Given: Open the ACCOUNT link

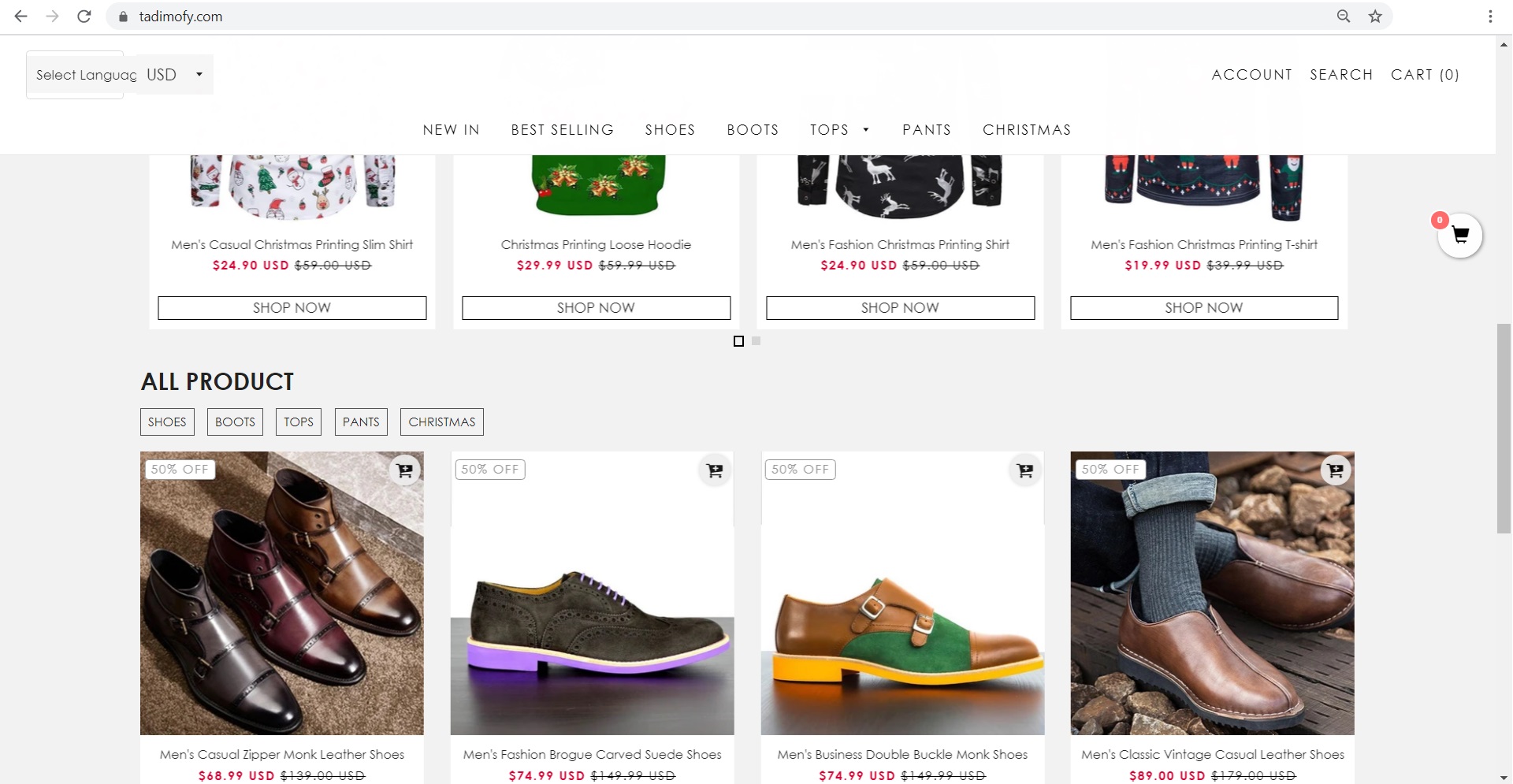Looking at the screenshot, I should tap(1251, 75).
